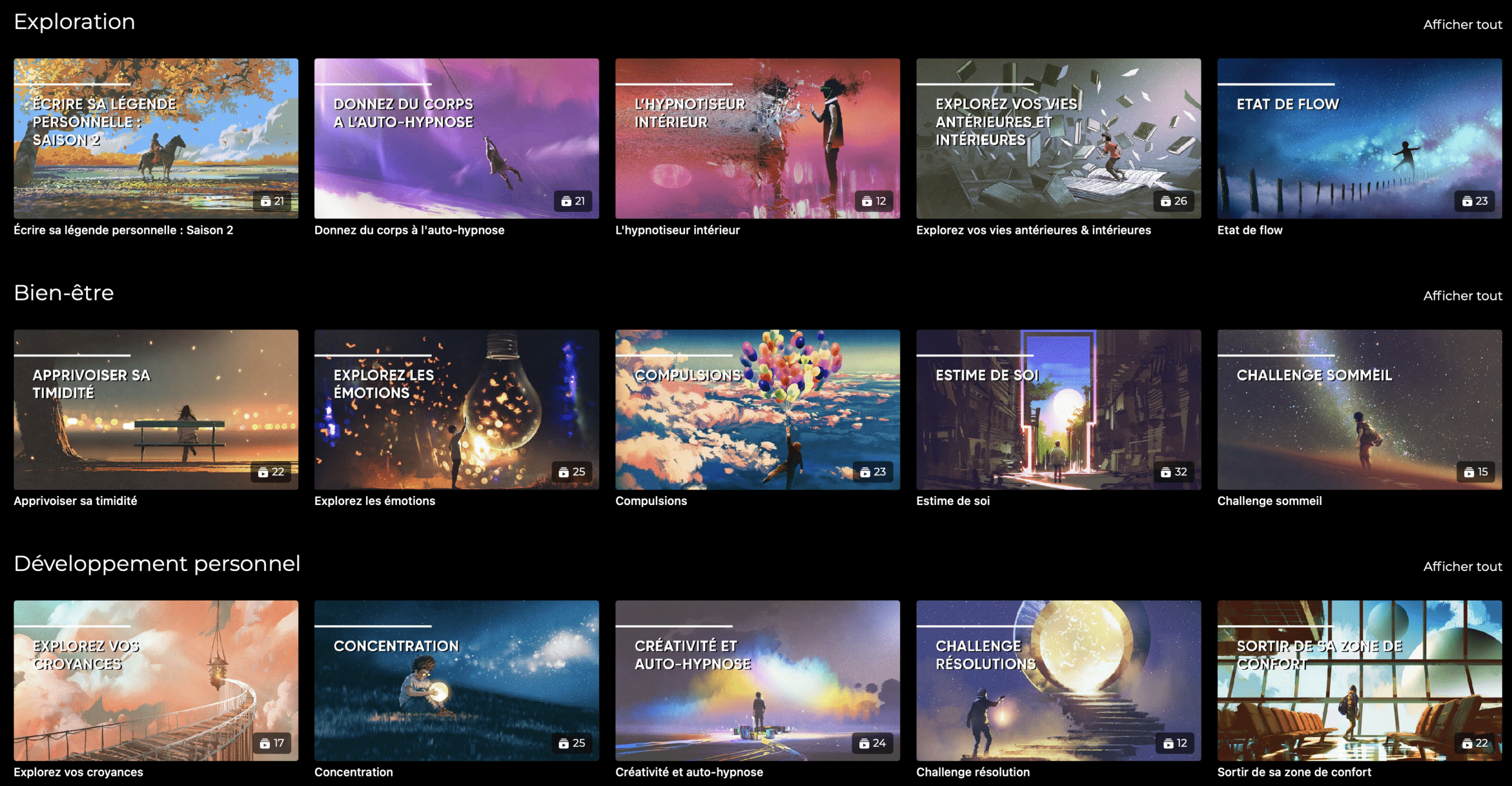The image size is (1512, 786).
Task: Click the 17-episode badge on Explorez vos croyances
Action: pos(272,743)
